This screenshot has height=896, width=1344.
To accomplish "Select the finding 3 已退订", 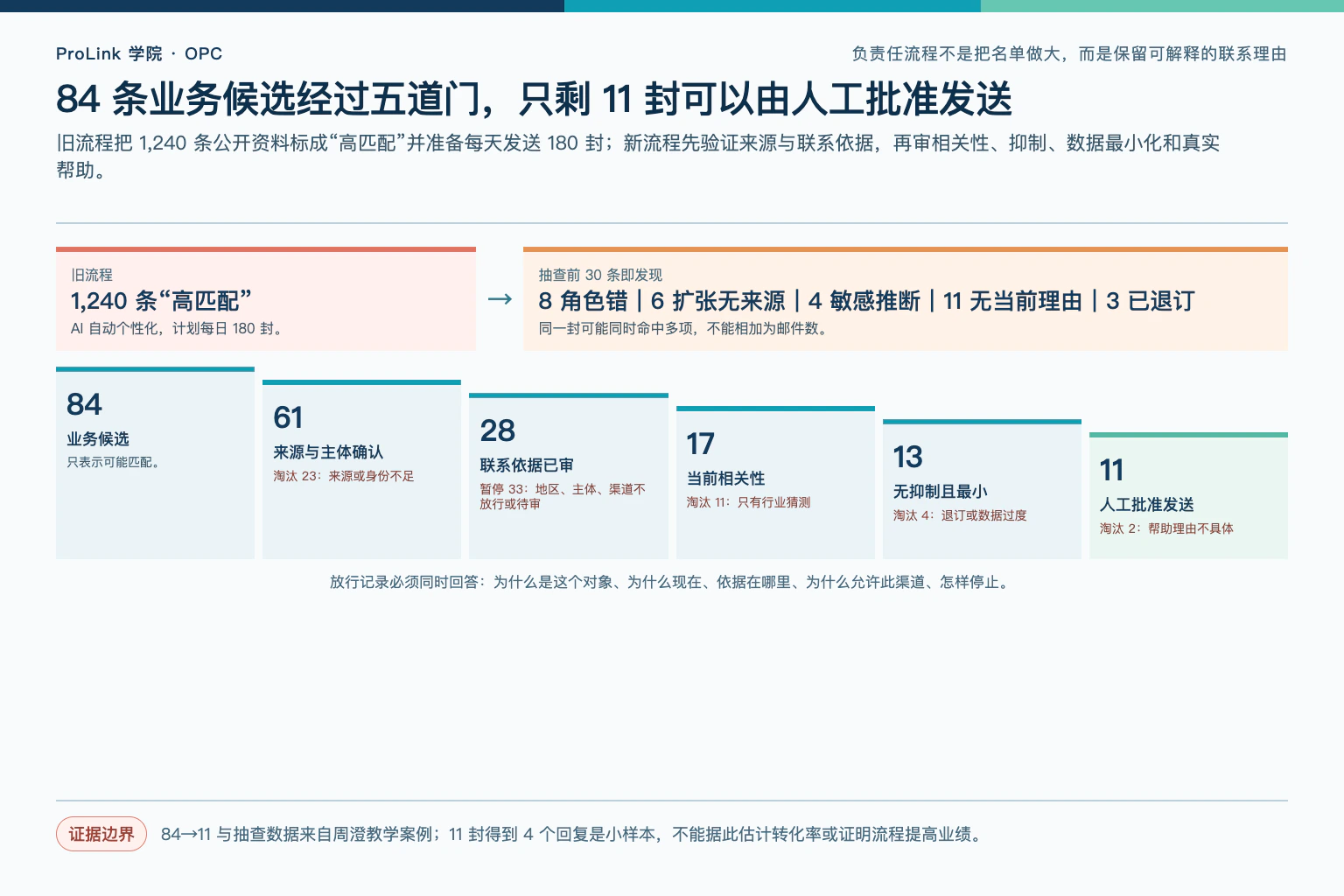I will pyautogui.click(x=1150, y=301).
